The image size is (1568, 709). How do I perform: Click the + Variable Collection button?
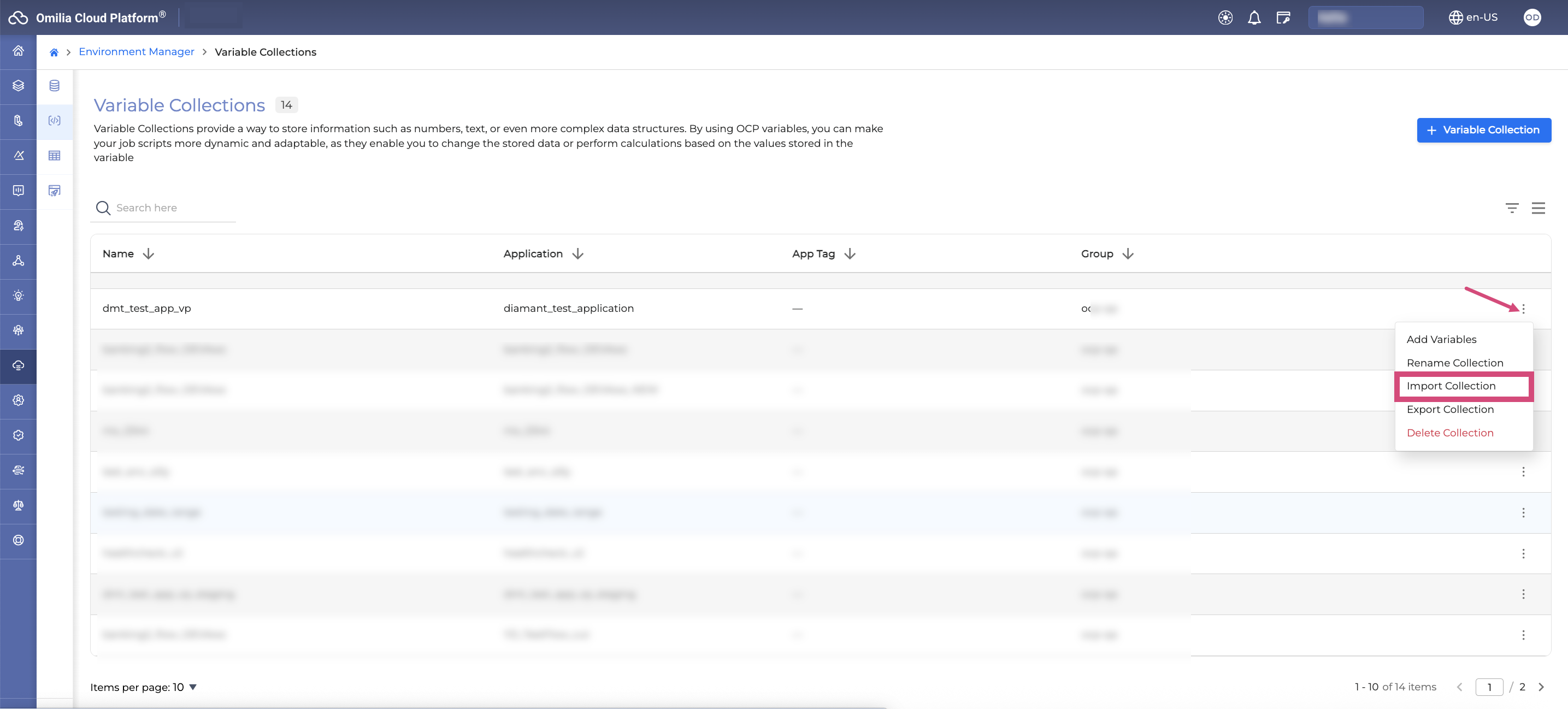tap(1483, 130)
